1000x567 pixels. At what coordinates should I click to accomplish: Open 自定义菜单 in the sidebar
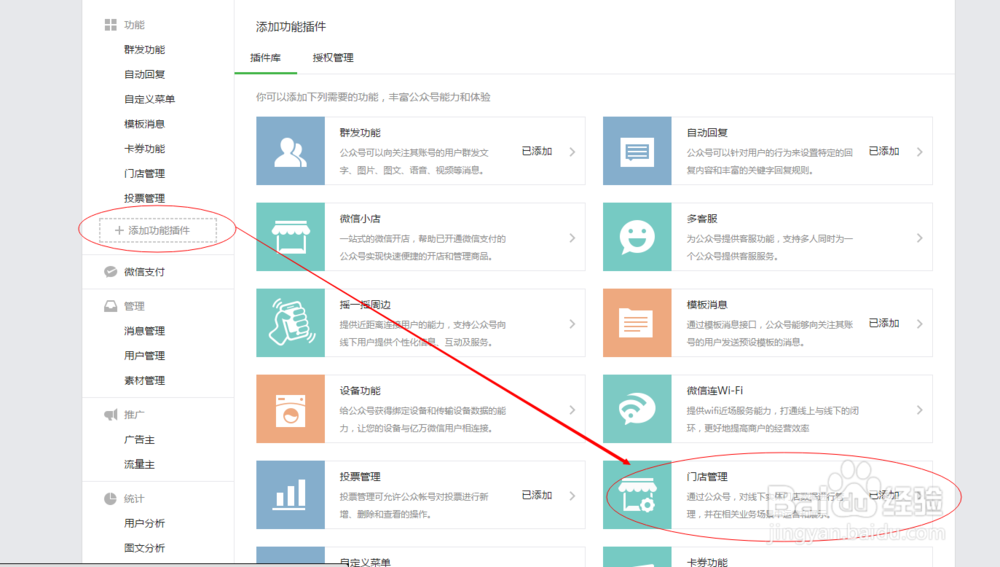click(x=149, y=99)
